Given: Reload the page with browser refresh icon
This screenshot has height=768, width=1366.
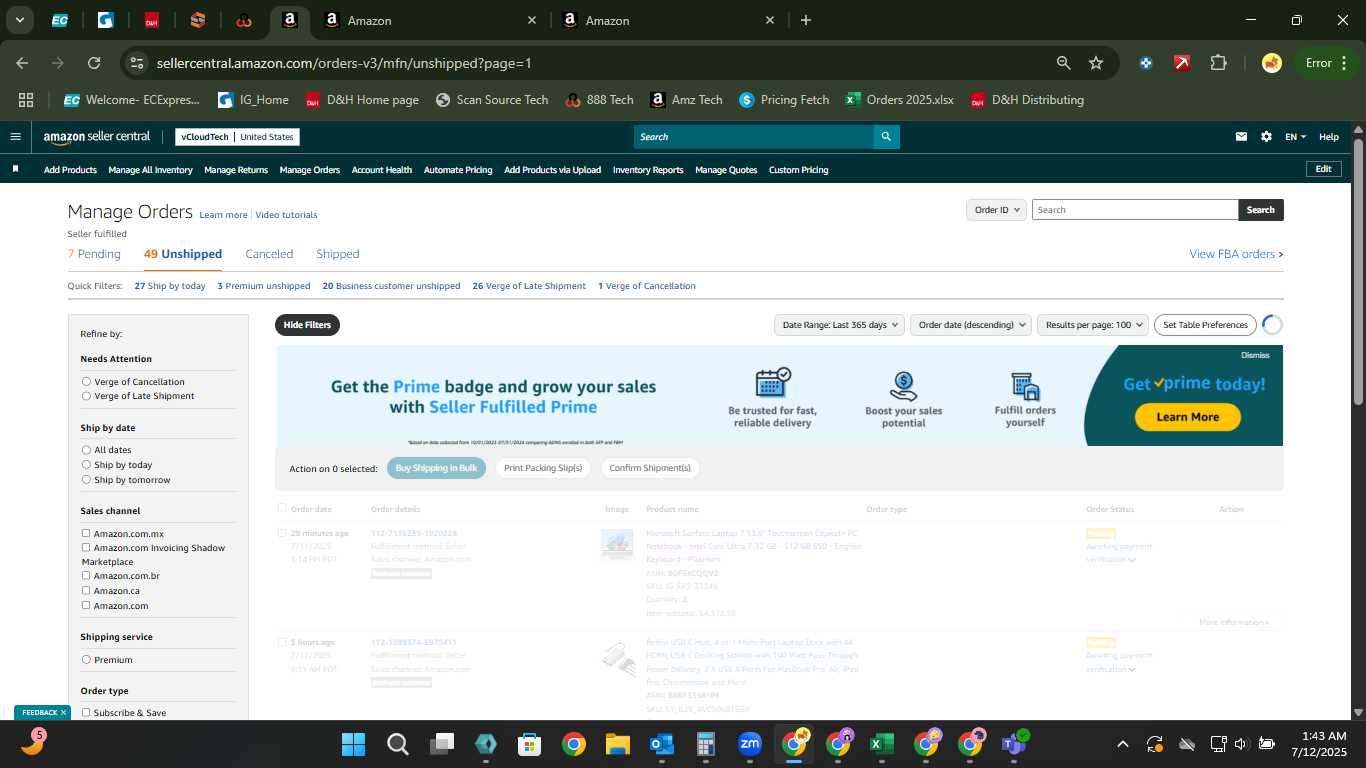Looking at the screenshot, I should [94, 63].
